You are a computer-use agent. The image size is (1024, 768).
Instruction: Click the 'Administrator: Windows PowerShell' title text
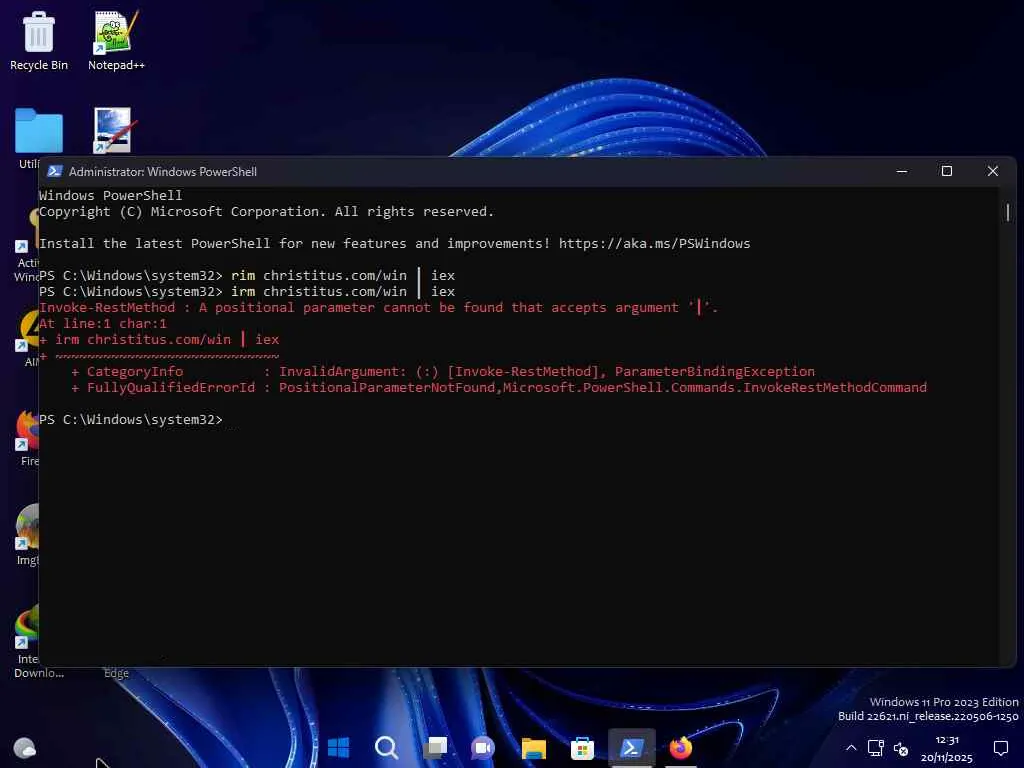pyautogui.click(x=163, y=172)
